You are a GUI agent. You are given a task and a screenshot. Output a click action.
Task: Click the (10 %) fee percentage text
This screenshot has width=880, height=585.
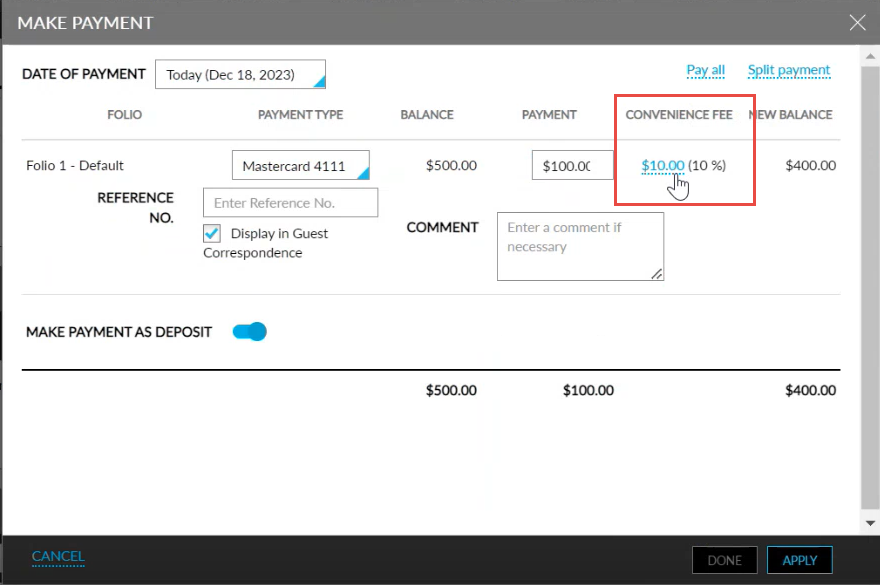point(707,166)
